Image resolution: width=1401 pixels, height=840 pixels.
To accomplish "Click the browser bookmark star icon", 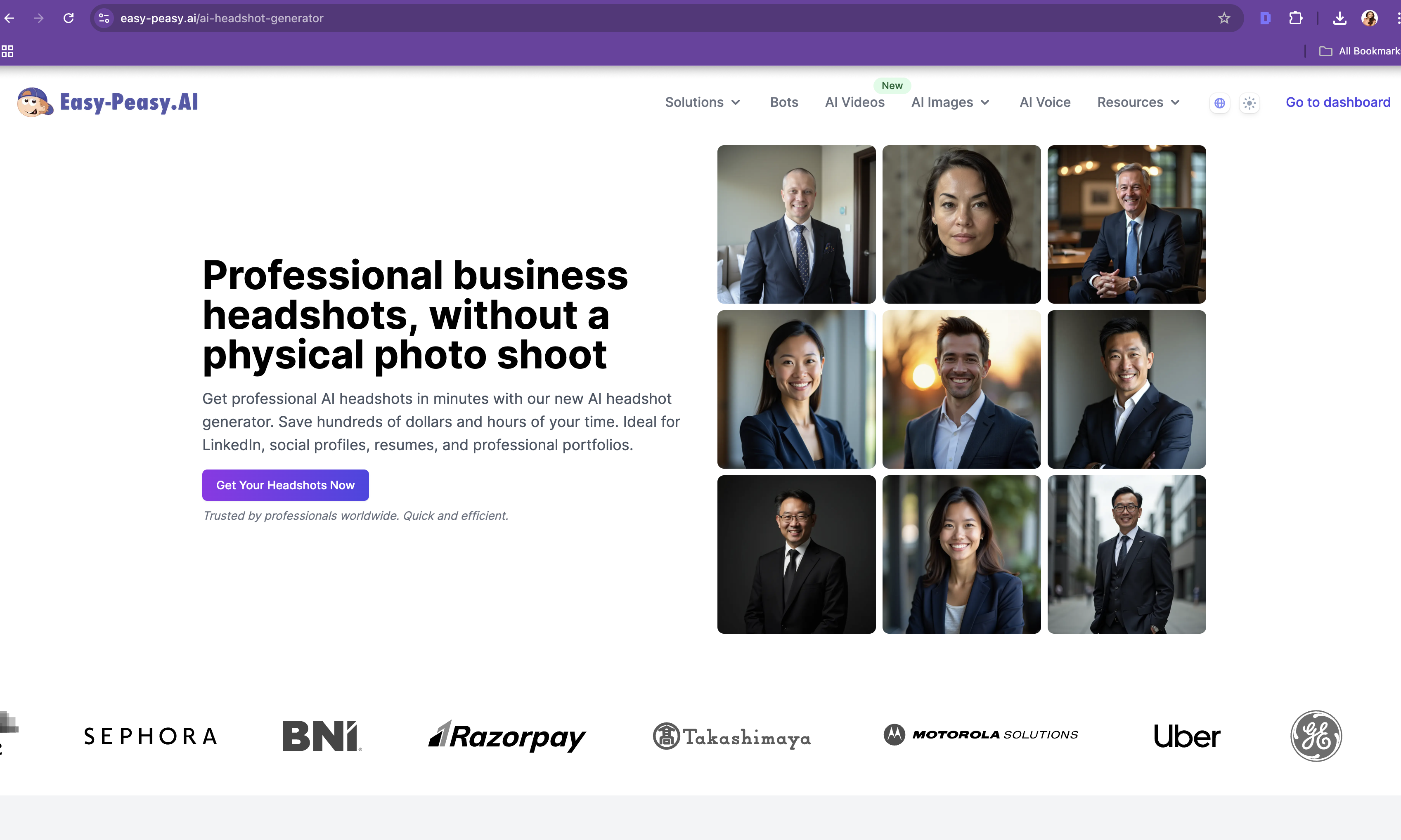I will click(1224, 18).
